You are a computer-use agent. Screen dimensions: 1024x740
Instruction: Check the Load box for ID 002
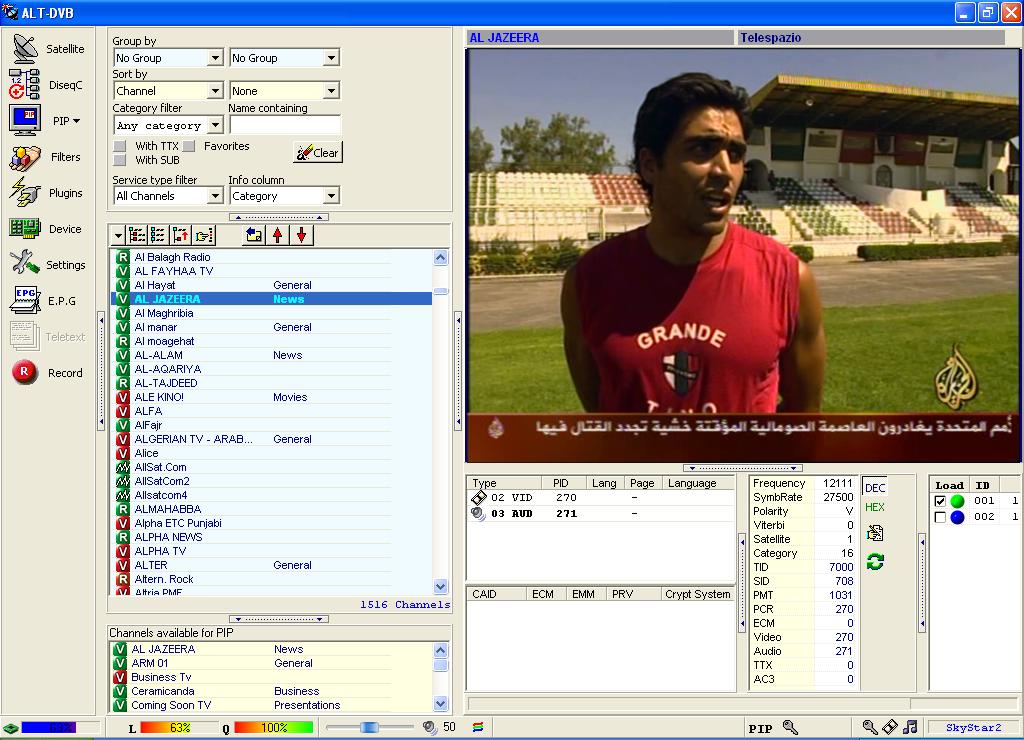(940, 517)
